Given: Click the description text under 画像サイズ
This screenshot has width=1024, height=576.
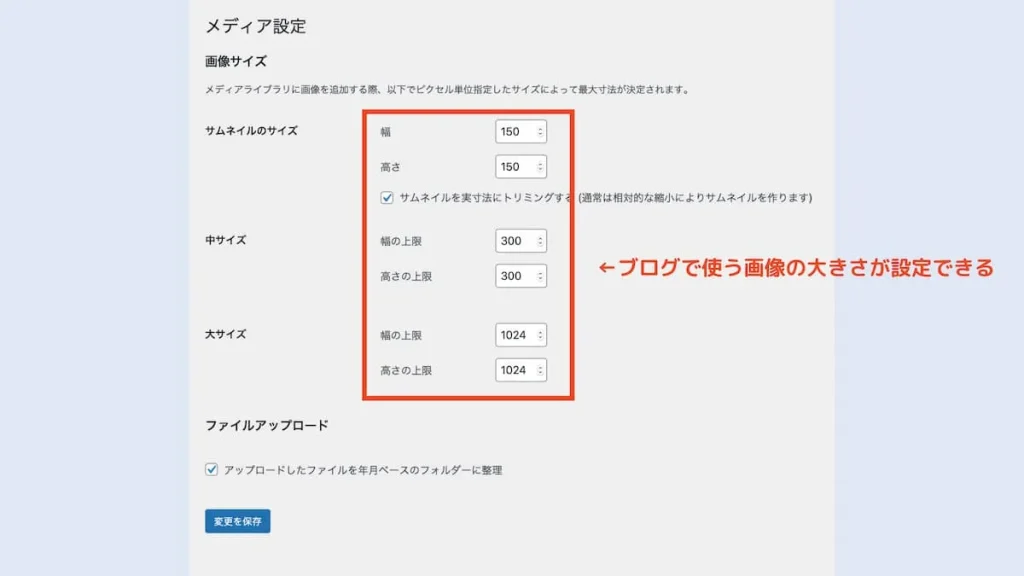Looking at the screenshot, I should point(448,89).
